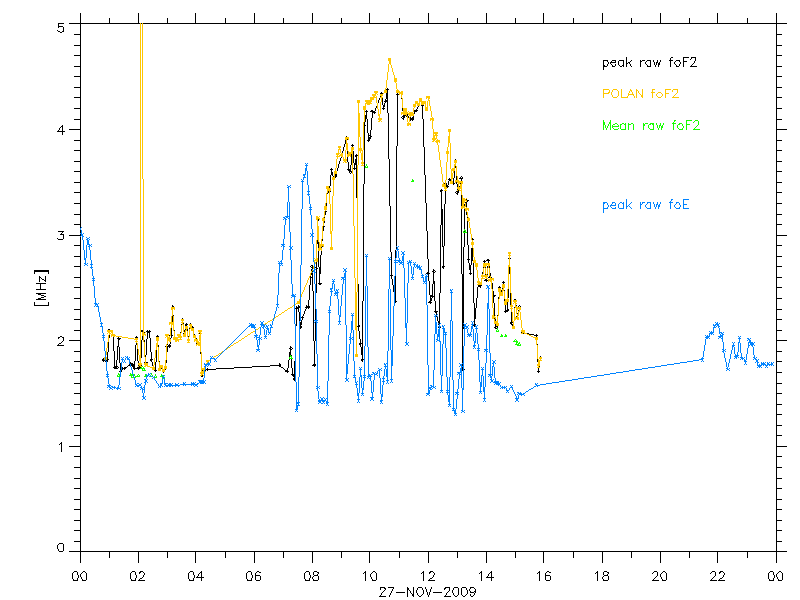Click the y-axis value '1'
The width and height of the screenshot is (800, 600).
coord(61,446)
